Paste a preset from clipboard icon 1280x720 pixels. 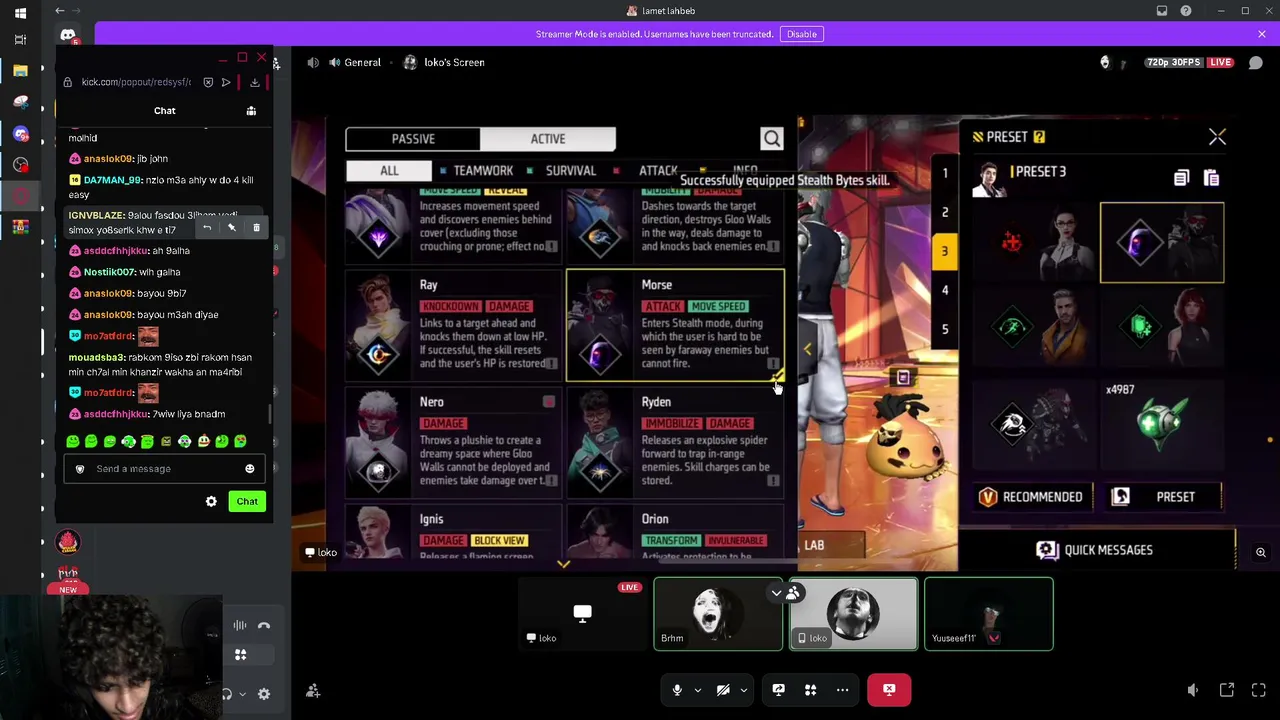point(1211,178)
